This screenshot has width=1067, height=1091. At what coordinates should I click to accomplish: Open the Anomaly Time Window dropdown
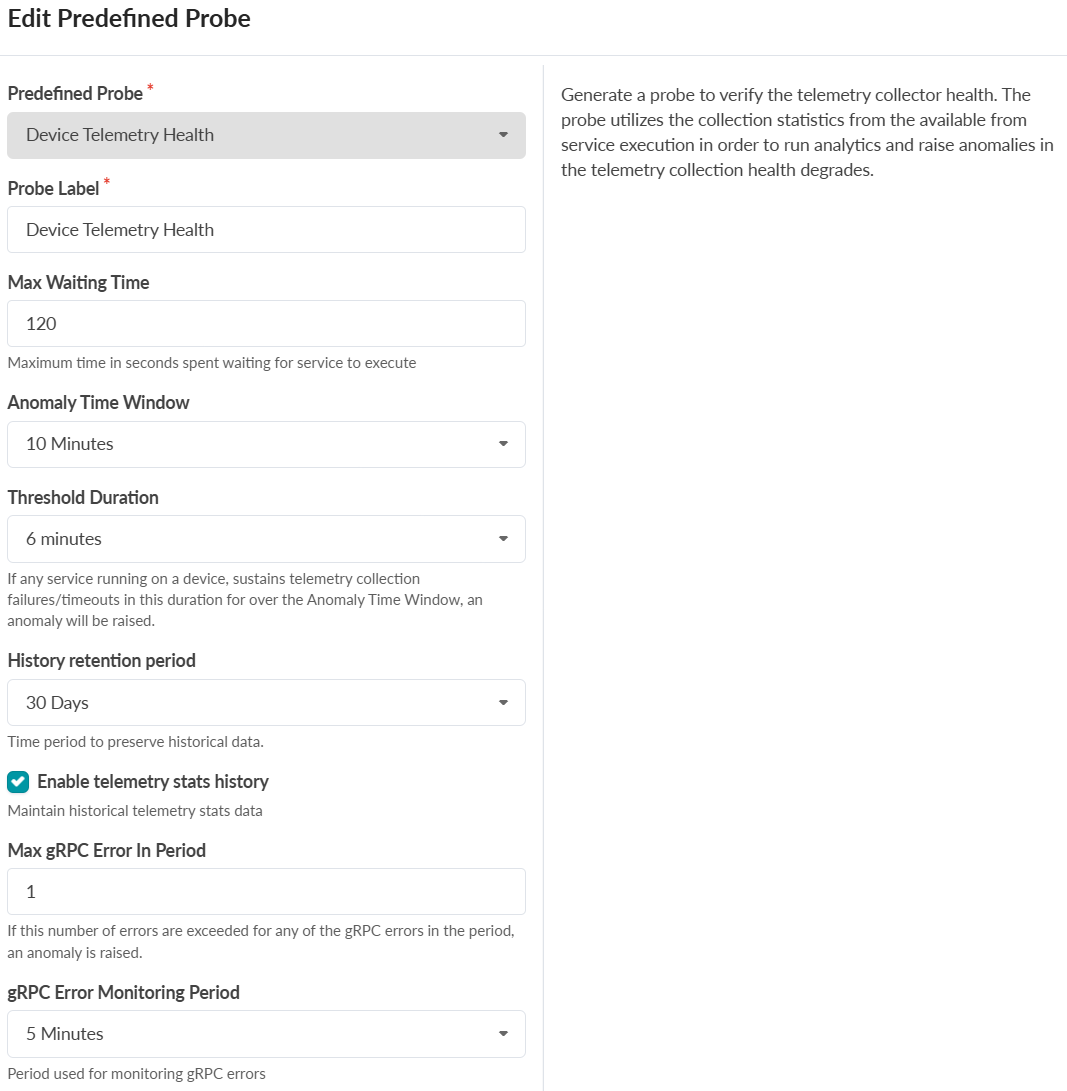point(266,444)
